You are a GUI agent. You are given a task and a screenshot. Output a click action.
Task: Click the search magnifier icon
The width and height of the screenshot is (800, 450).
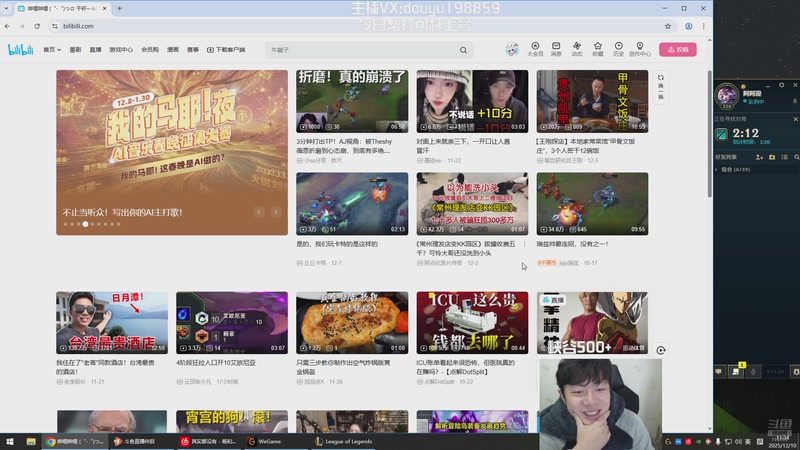[x=463, y=50]
